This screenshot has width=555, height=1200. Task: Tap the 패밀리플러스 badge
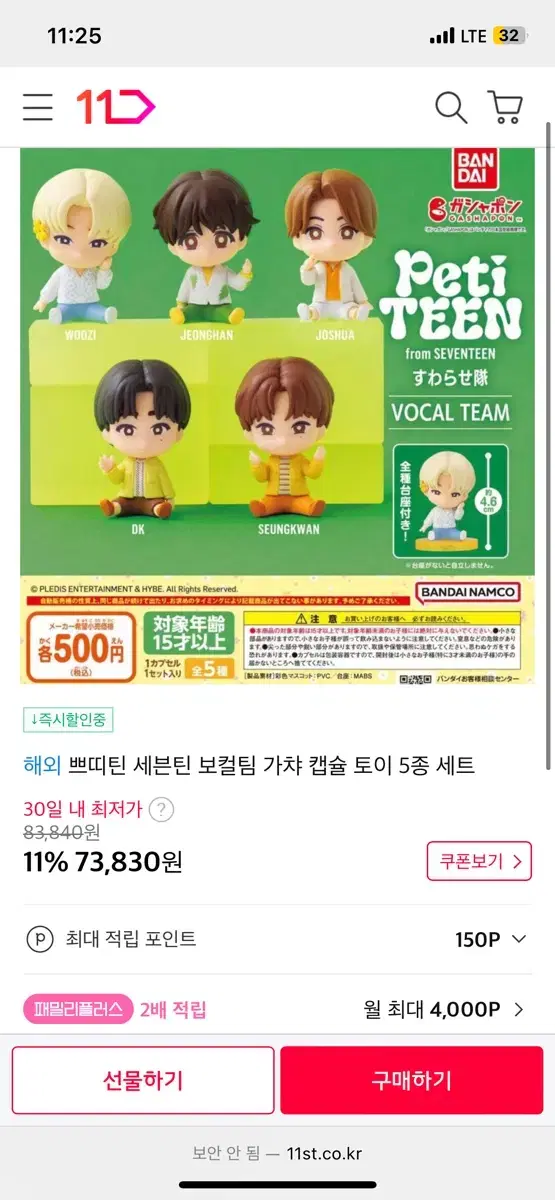78,1010
